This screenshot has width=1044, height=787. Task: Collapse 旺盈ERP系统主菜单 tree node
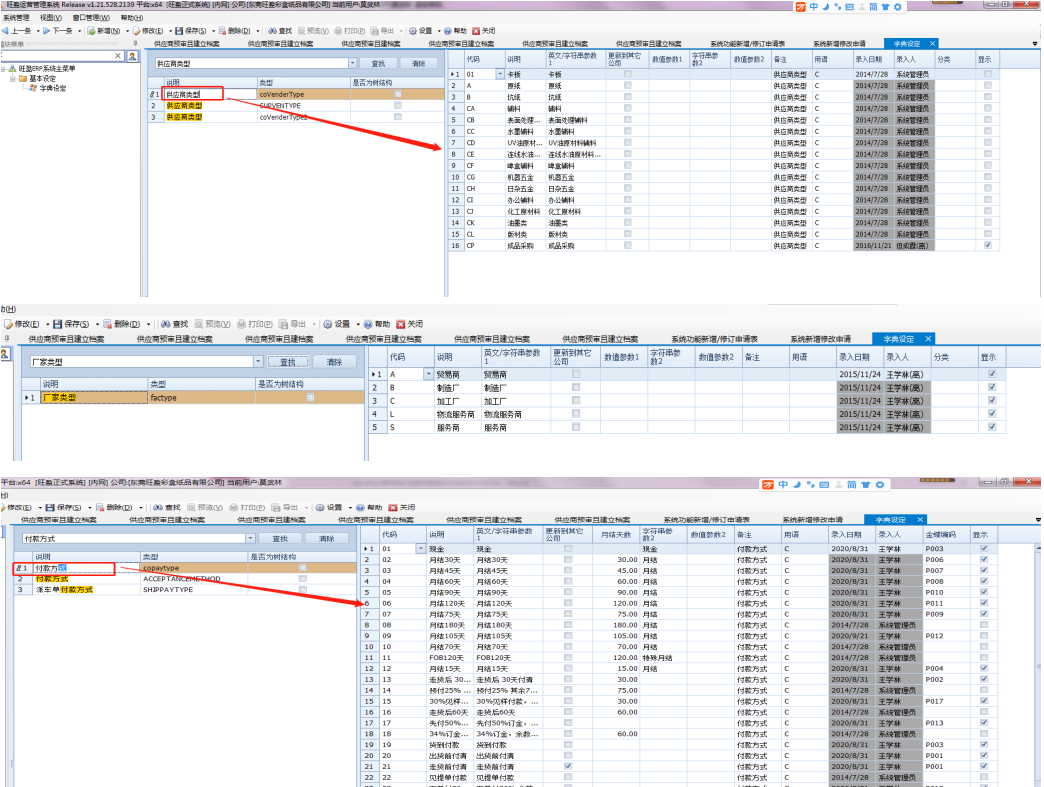pyautogui.click(x=3, y=69)
